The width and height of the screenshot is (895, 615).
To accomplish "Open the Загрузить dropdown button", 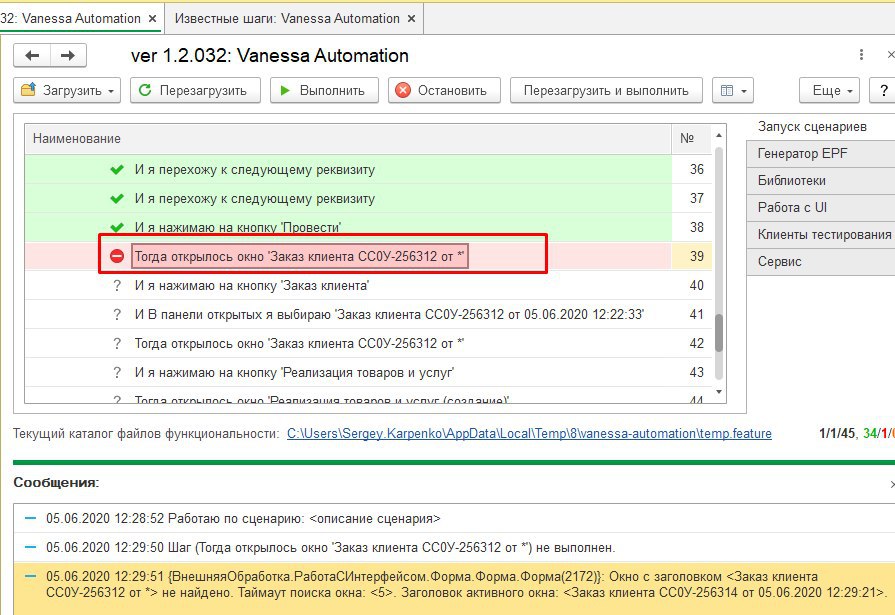I will tap(67, 90).
